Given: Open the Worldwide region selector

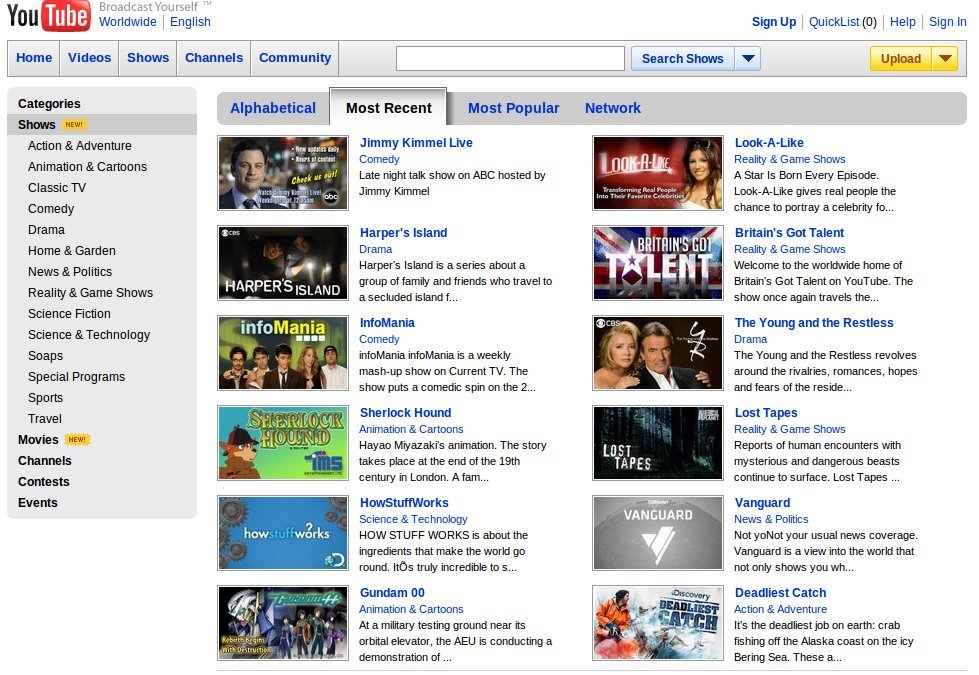Looking at the screenshot, I should pos(128,22).
